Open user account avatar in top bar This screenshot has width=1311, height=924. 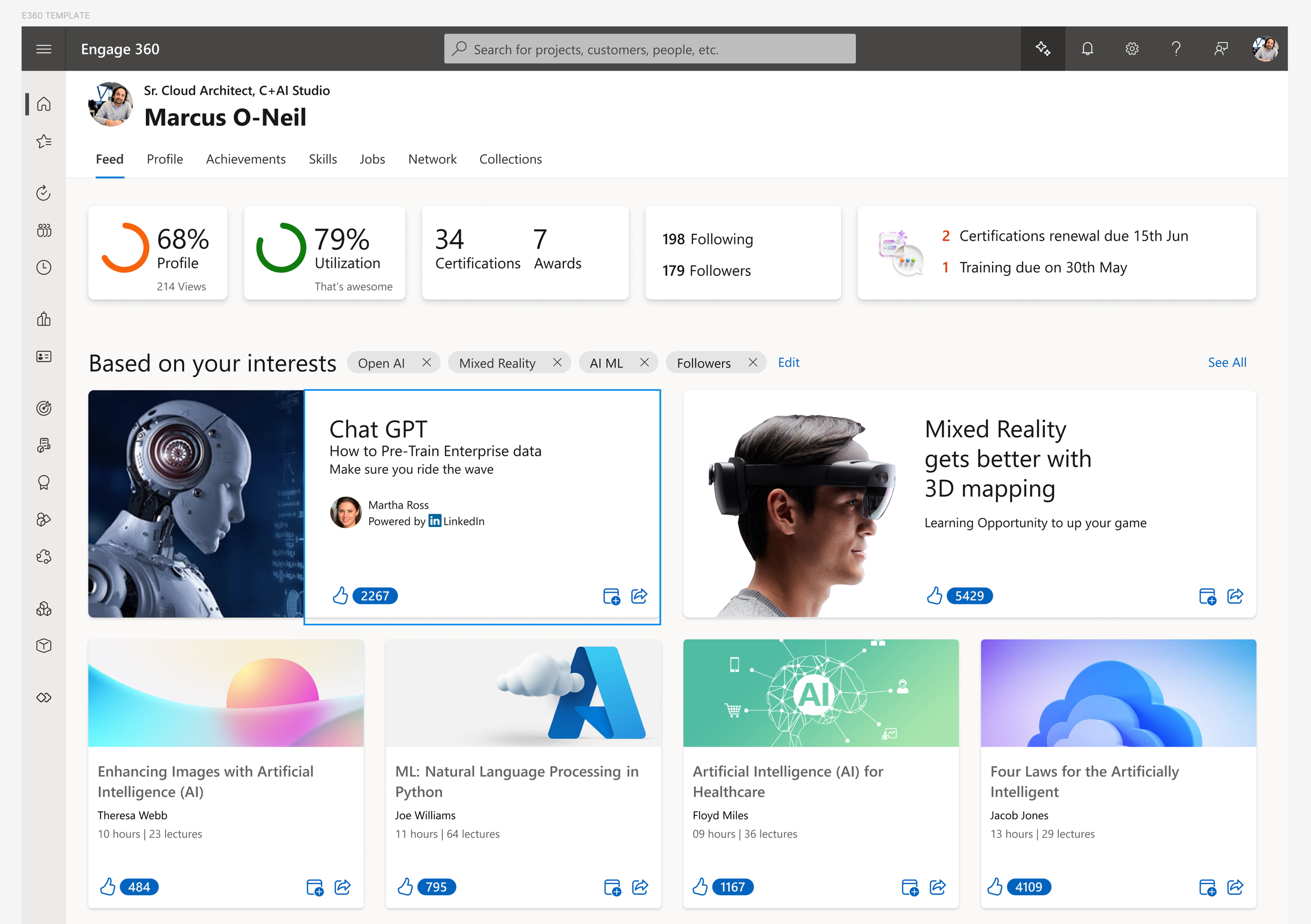pos(1265,49)
